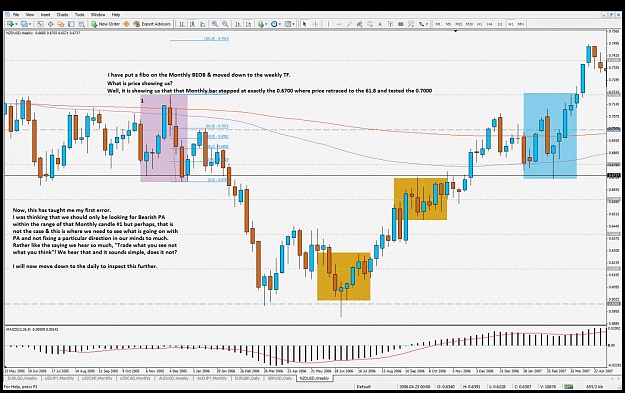
Task: Open the Tools menu
Action: tap(79, 15)
